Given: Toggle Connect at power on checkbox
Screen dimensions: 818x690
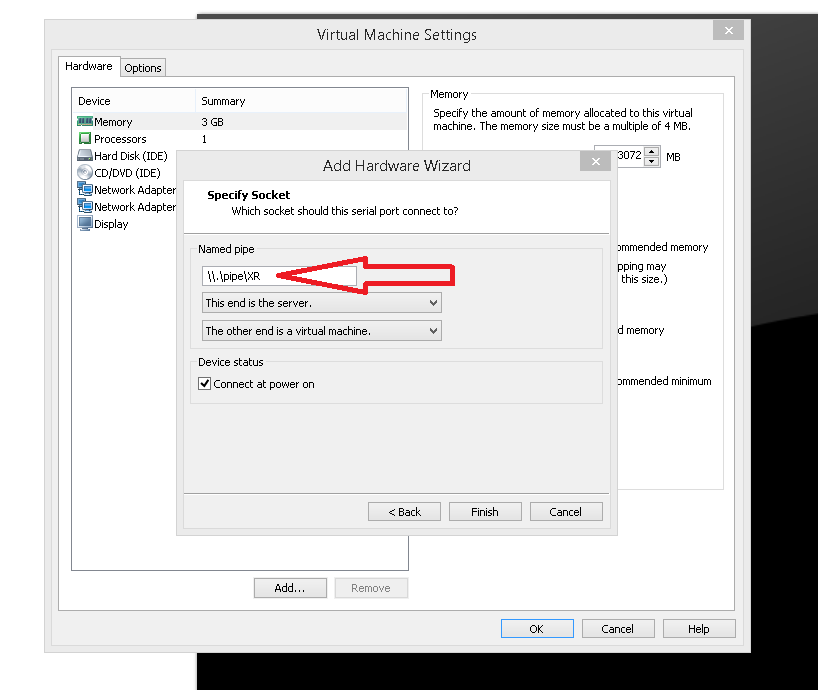Looking at the screenshot, I should 204,384.
